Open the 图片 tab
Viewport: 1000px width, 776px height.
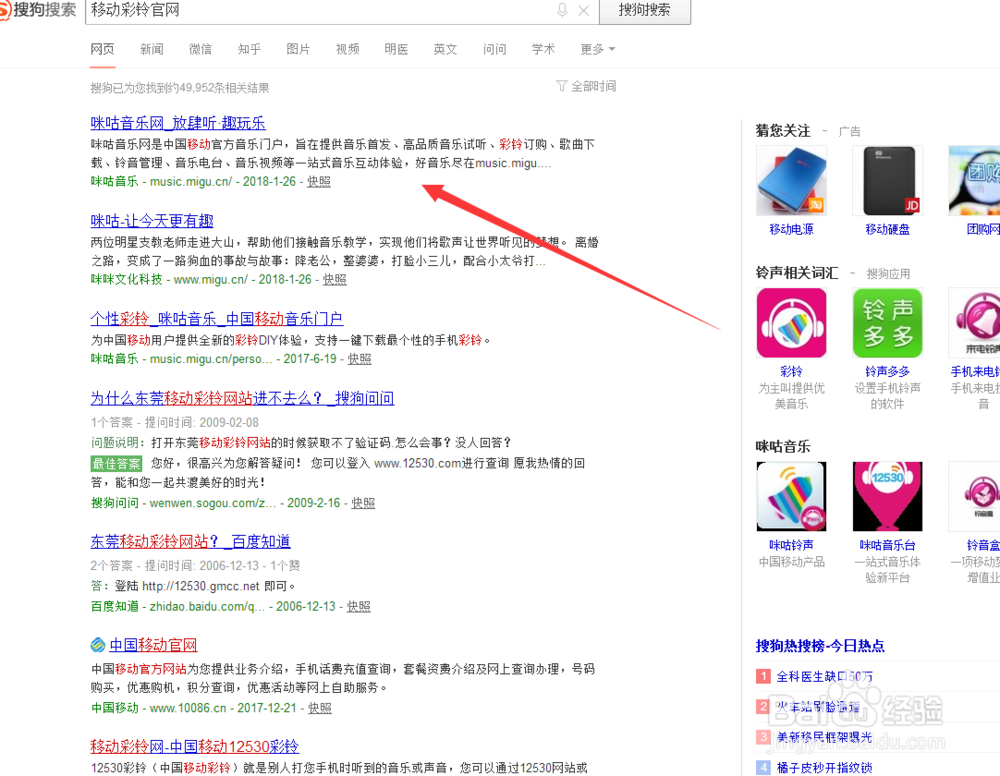click(x=298, y=49)
